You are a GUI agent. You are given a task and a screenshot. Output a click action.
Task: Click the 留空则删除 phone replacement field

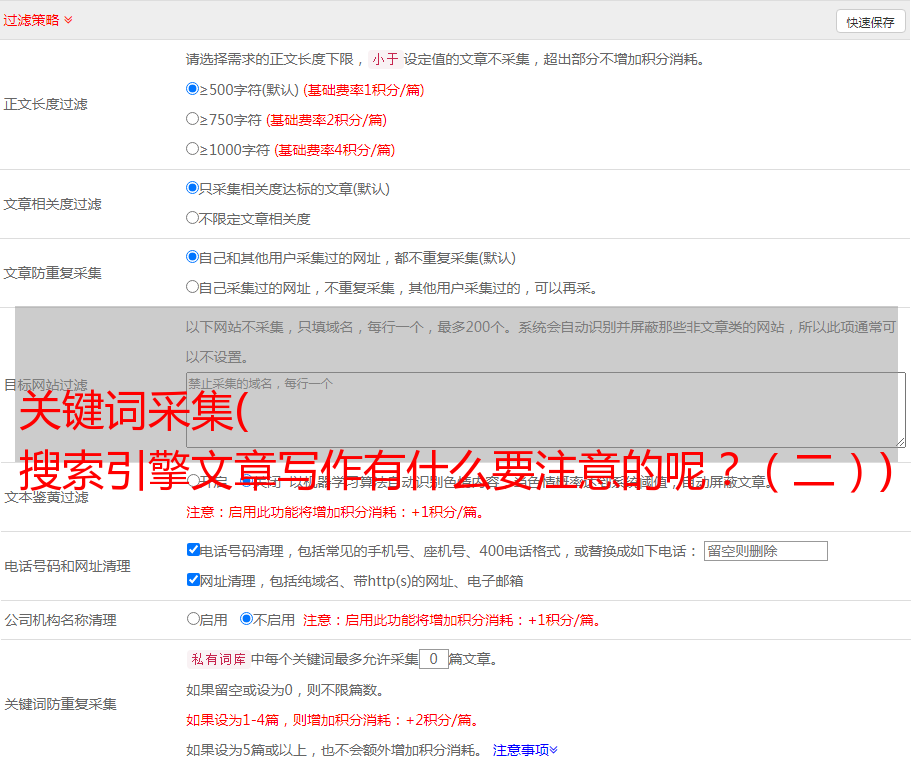(765, 551)
